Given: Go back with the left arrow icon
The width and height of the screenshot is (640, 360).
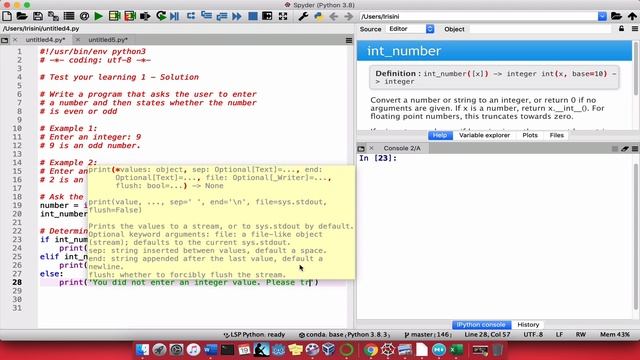Looking at the screenshot, I should pos(333,16).
